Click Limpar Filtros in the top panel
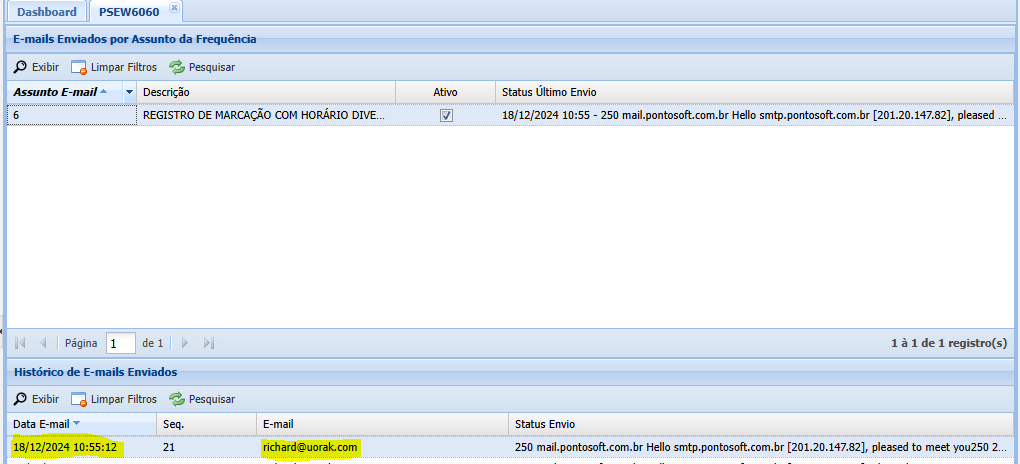 114,67
